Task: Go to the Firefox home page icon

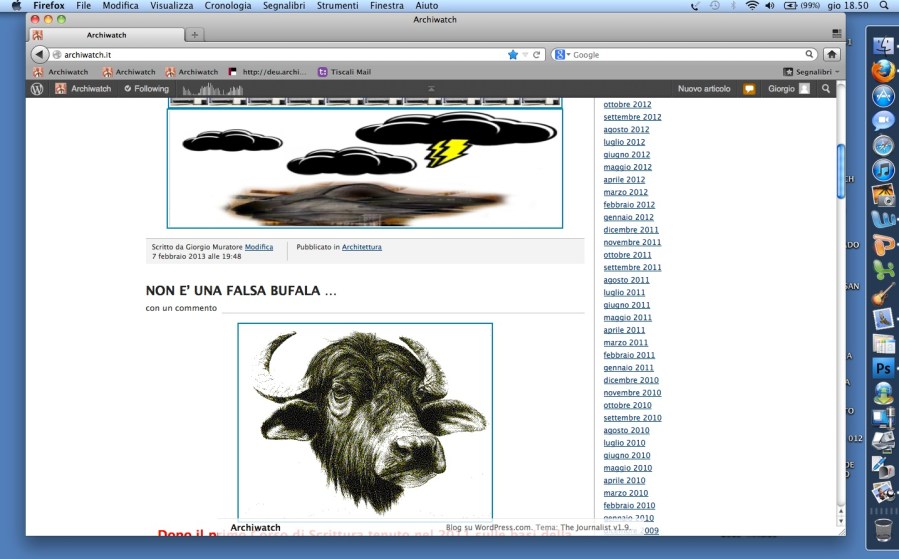Action: [831, 54]
